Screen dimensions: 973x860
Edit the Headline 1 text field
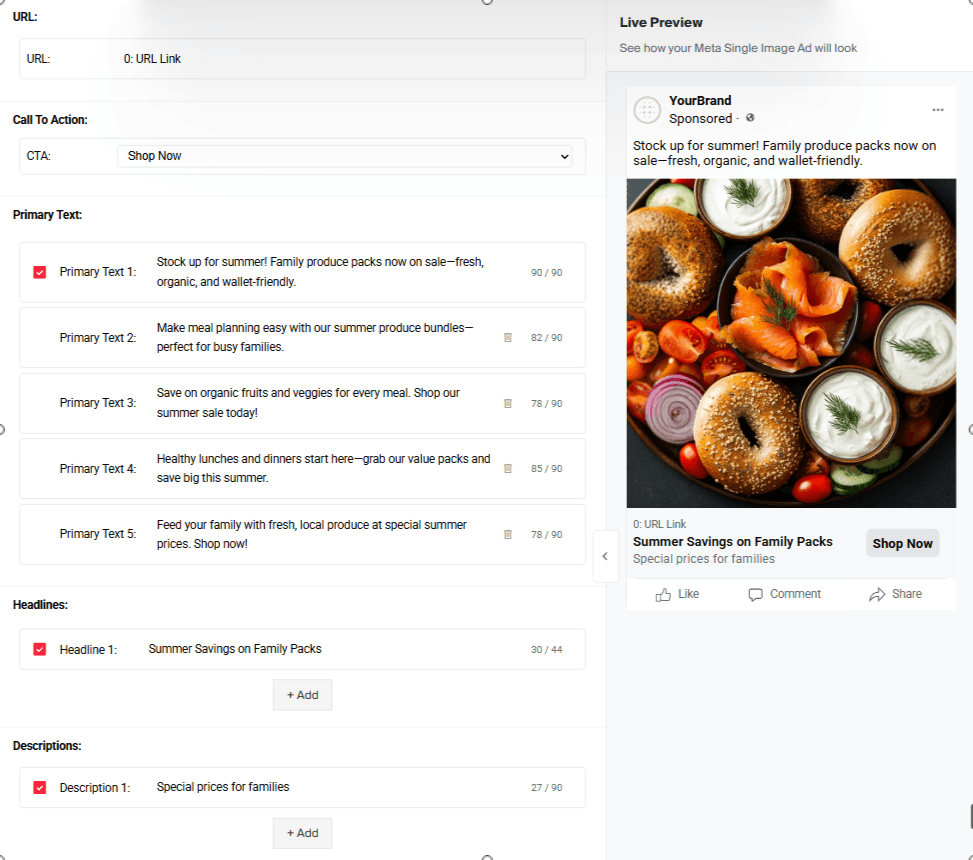point(330,649)
